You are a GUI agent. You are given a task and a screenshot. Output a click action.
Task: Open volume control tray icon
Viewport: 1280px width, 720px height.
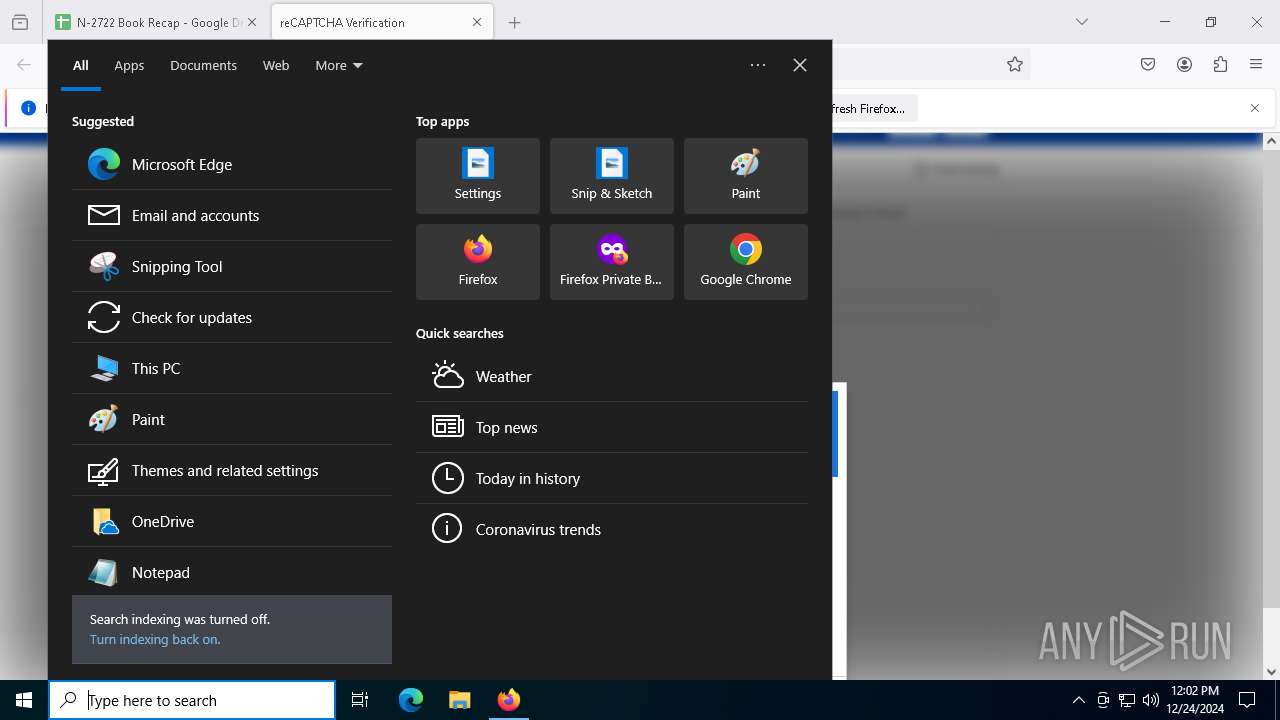1151,700
